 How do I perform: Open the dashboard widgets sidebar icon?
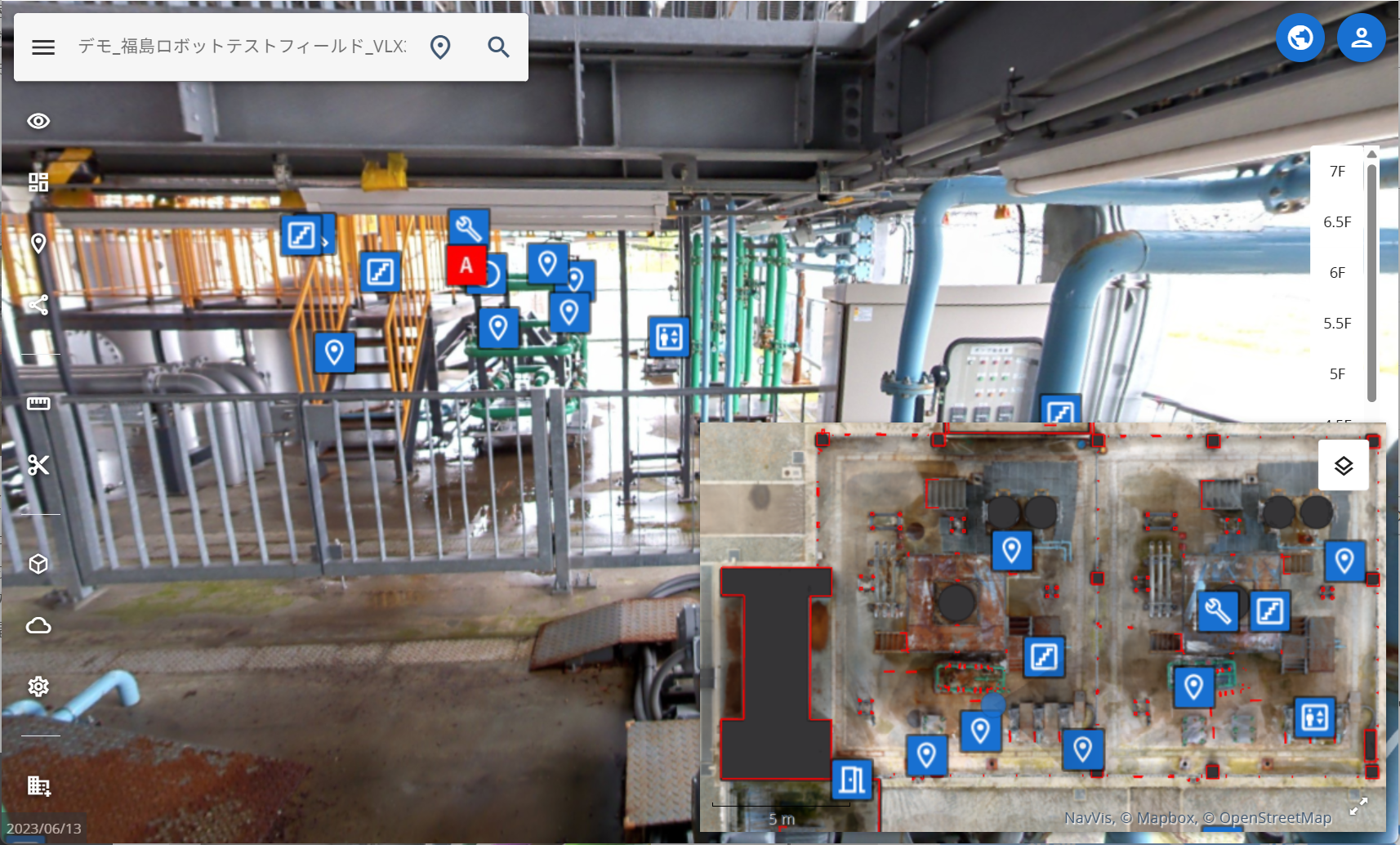point(38,182)
